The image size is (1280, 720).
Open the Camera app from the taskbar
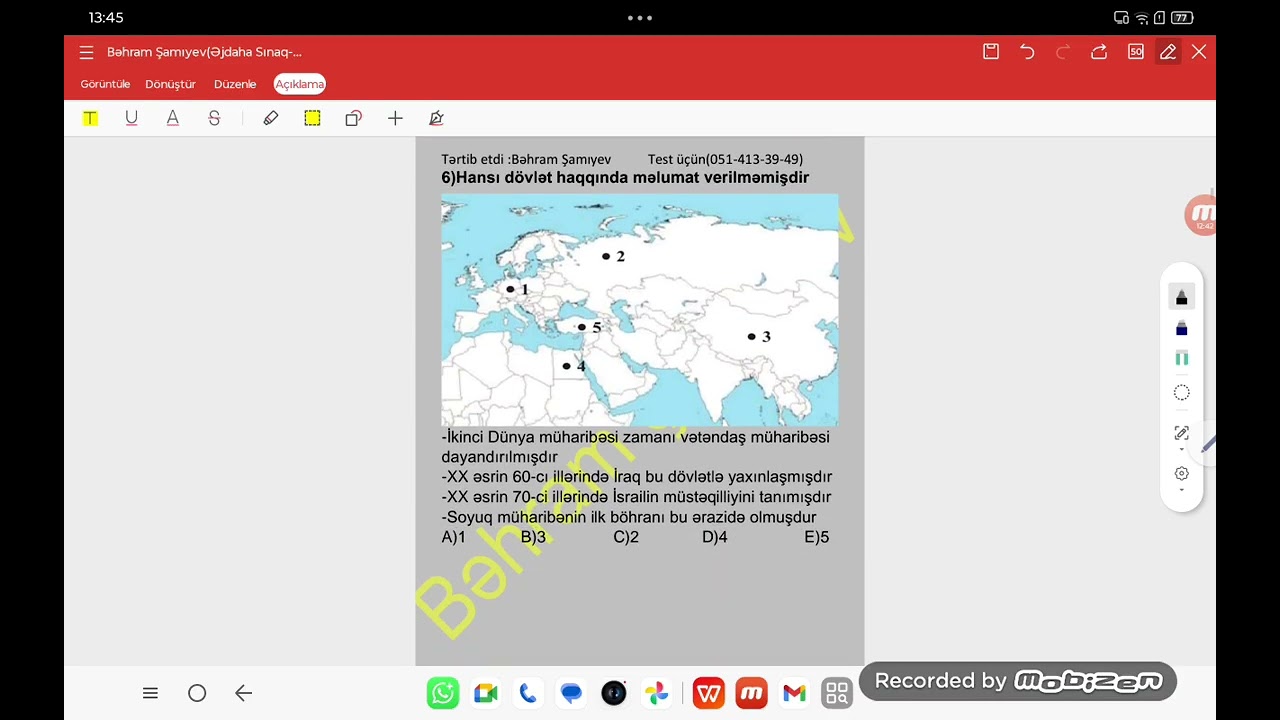[614, 693]
